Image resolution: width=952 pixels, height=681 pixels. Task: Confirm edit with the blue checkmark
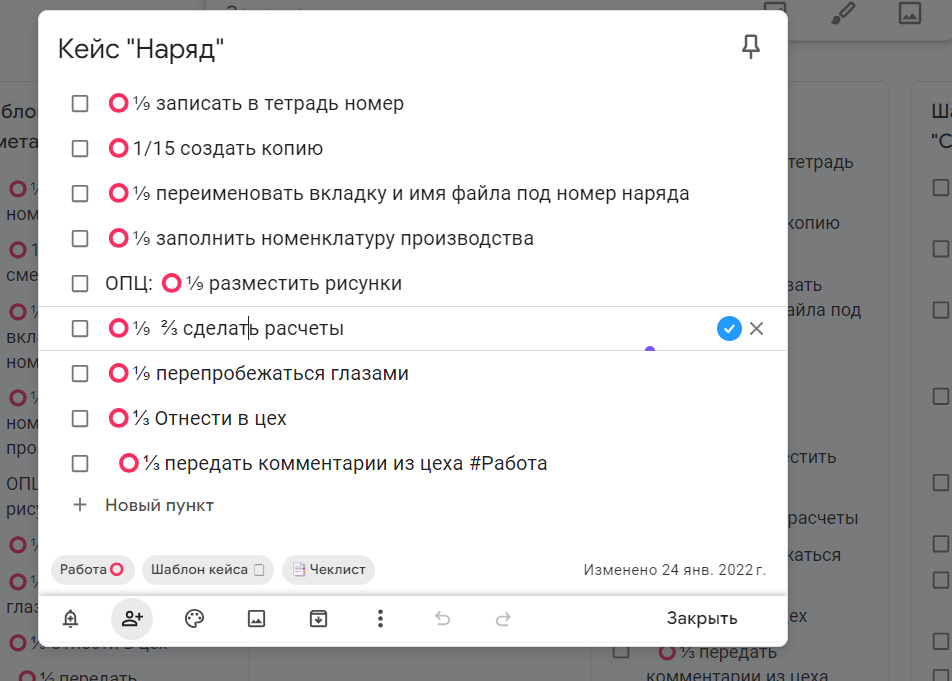[x=729, y=328]
